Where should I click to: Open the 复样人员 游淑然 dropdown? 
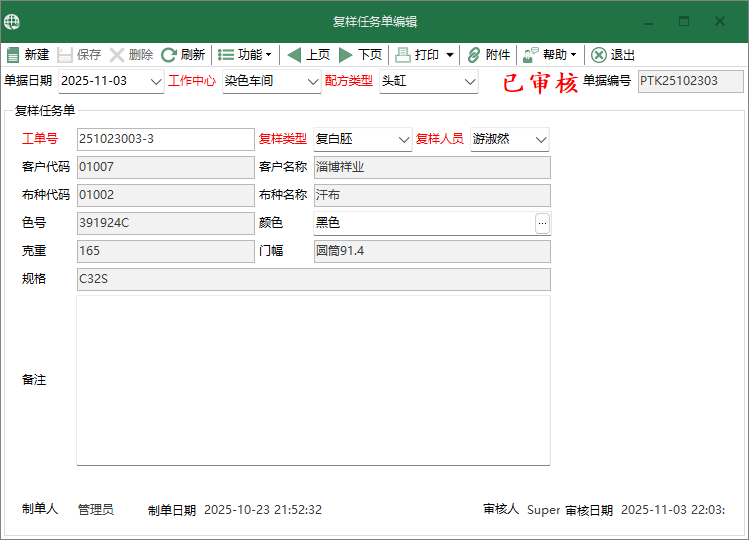point(541,140)
